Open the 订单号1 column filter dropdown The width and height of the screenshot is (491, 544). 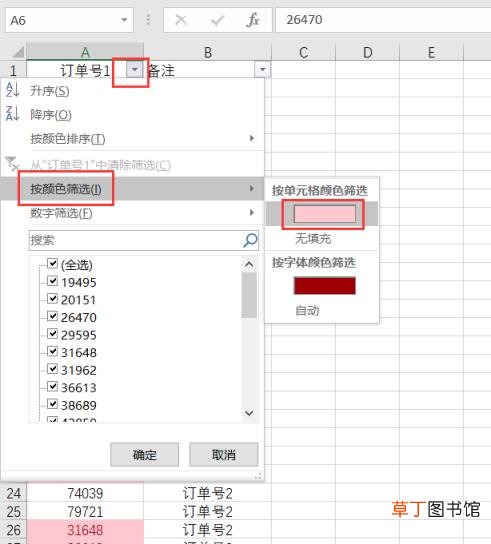[135, 70]
